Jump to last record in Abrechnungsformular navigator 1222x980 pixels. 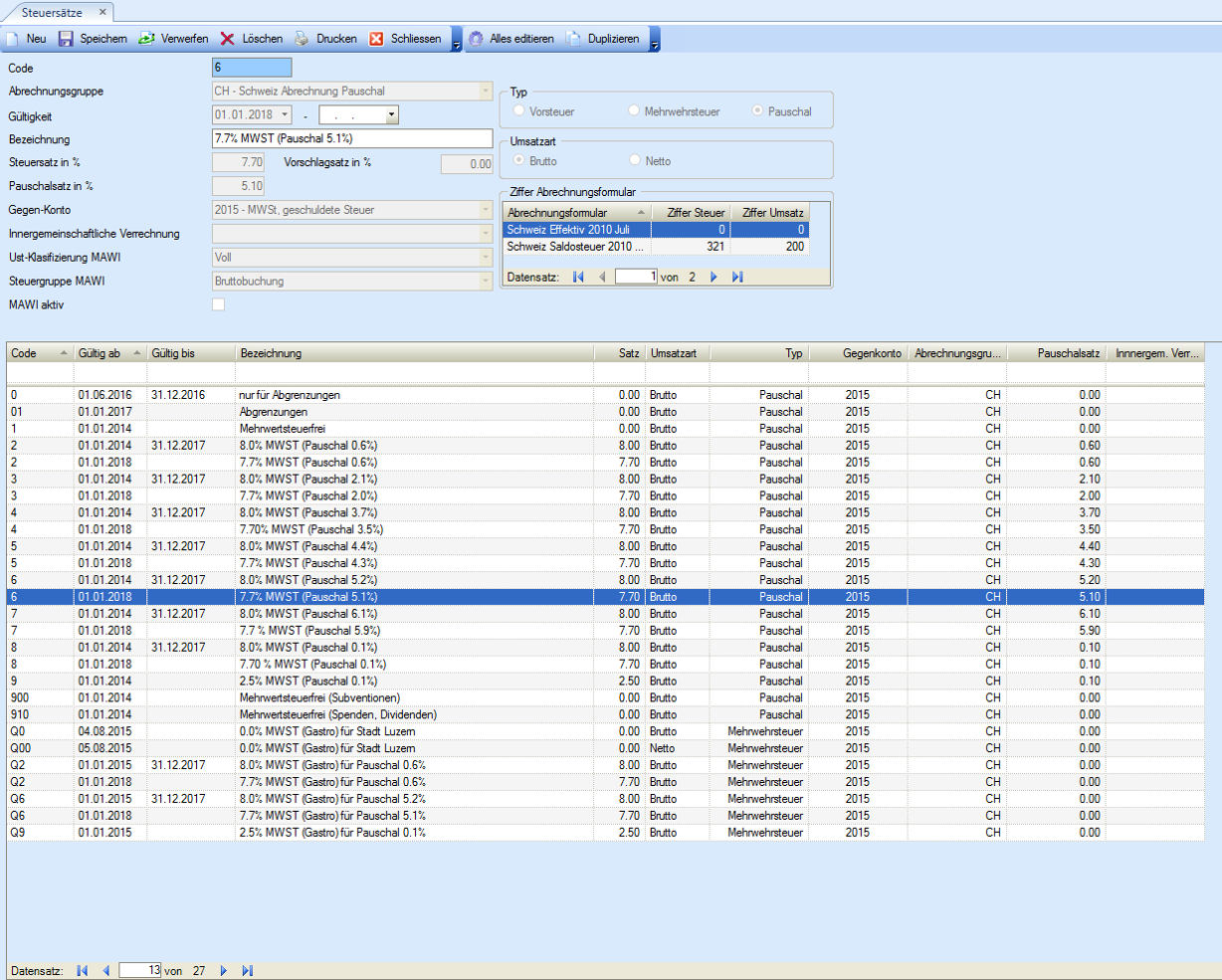point(737,277)
